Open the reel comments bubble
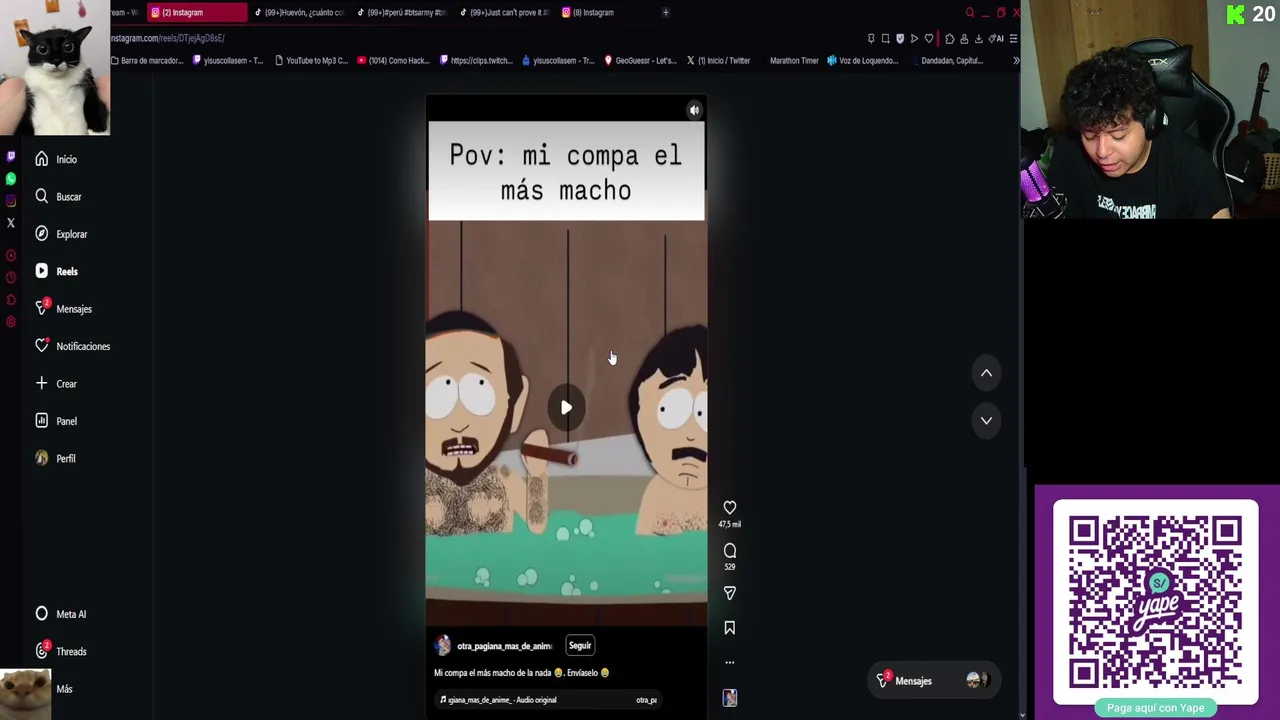Image resolution: width=1280 pixels, height=720 pixels. coord(730,551)
